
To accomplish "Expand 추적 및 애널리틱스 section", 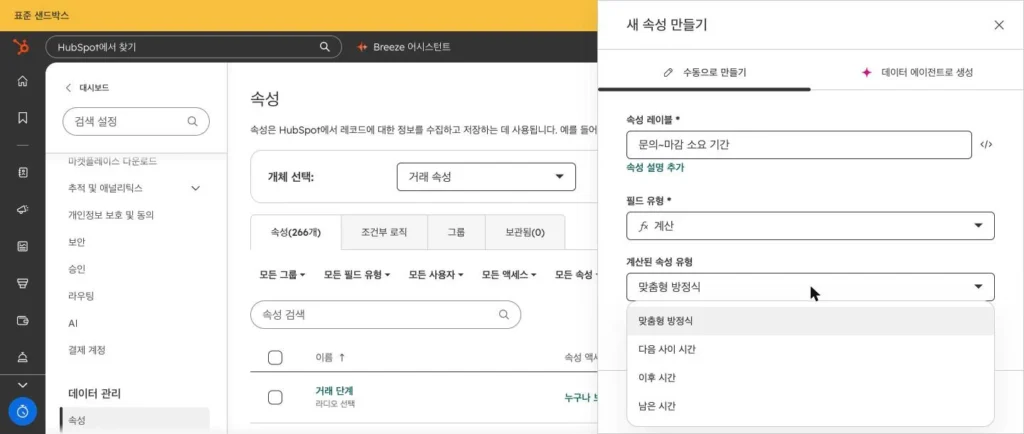I will pyautogui.click(x=195, y=188).
